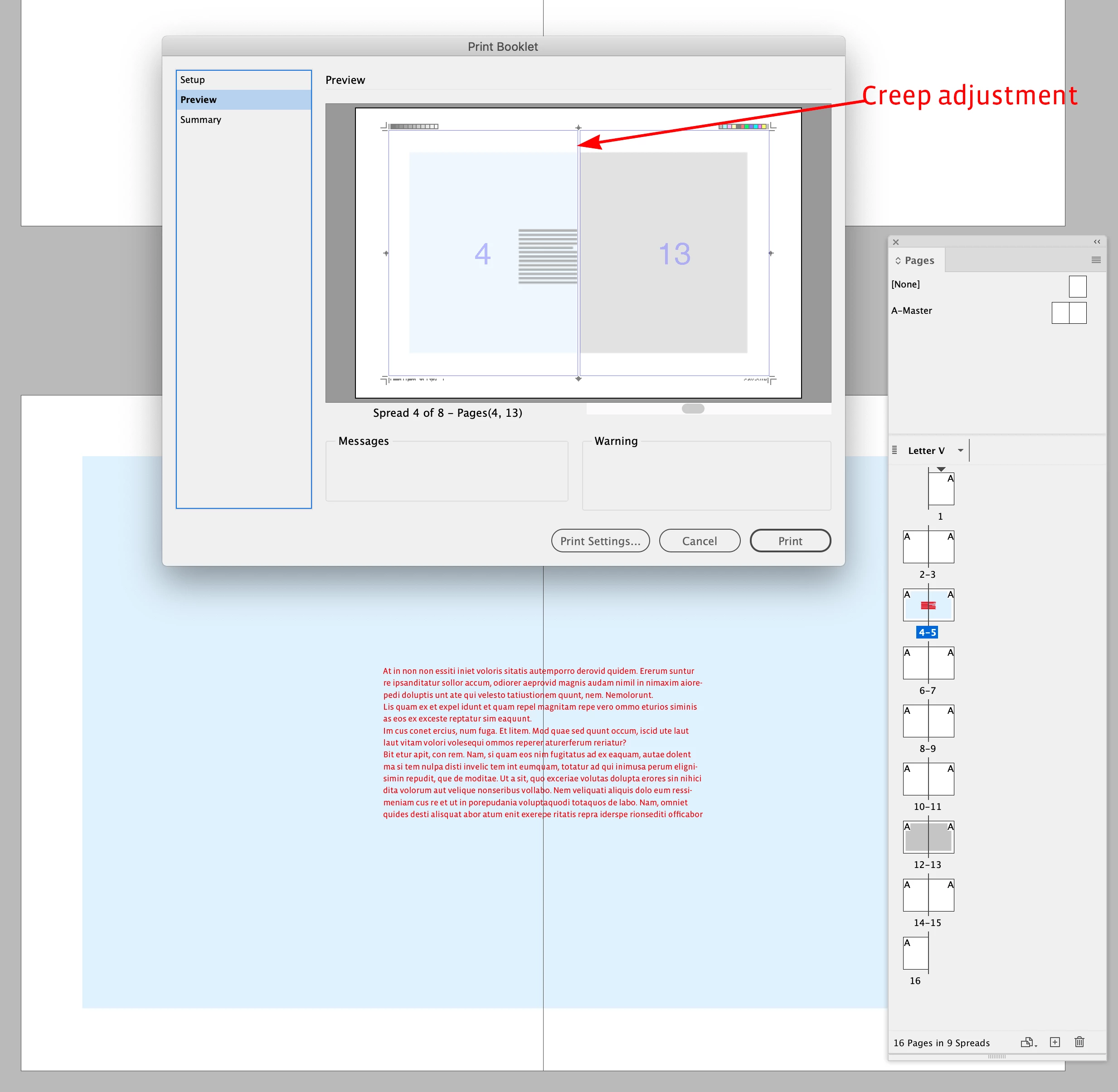Click the Print button
The image size is (1118, 1092).
(789, 541)
